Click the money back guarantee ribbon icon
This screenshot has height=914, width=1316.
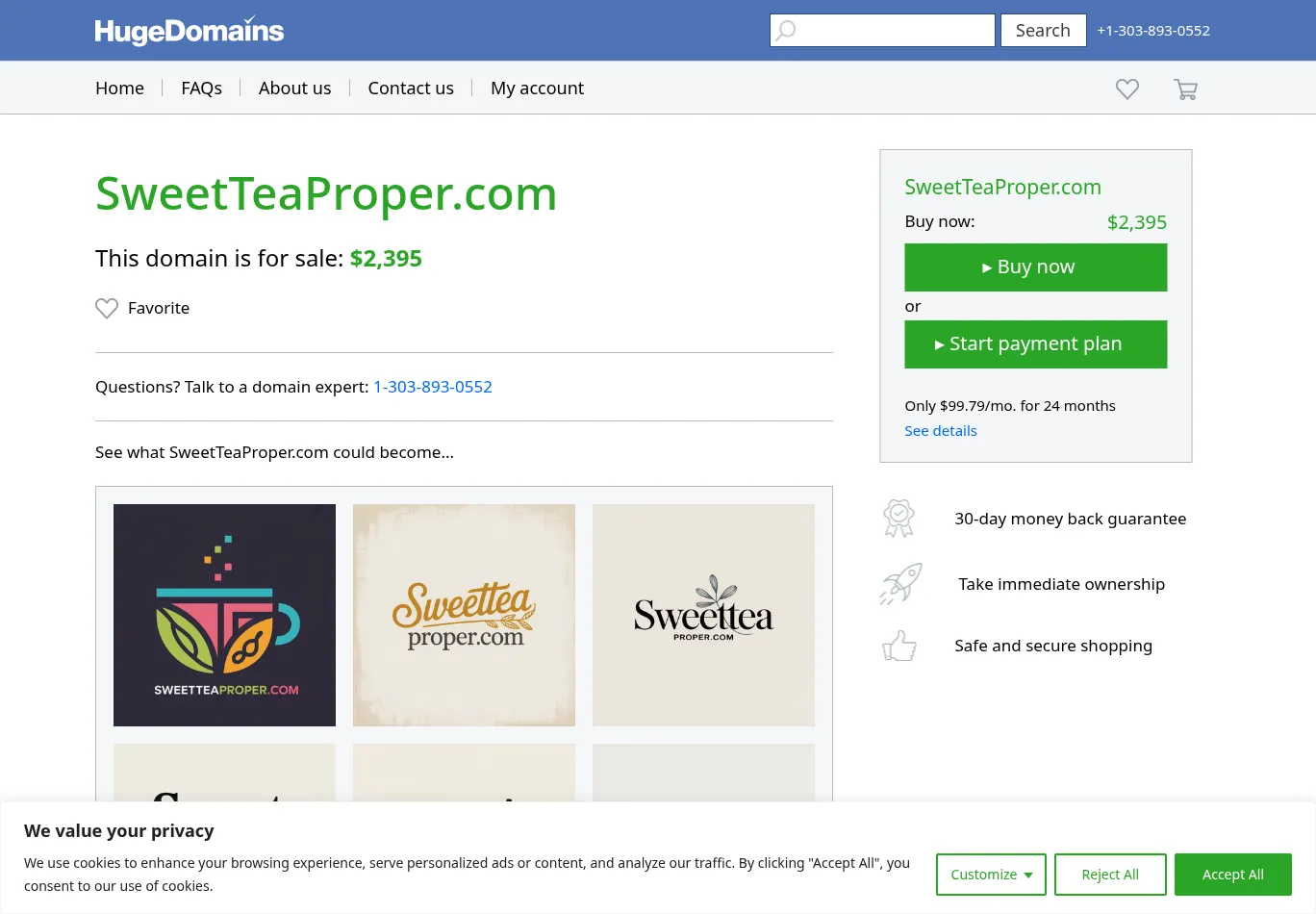point(898,519)
